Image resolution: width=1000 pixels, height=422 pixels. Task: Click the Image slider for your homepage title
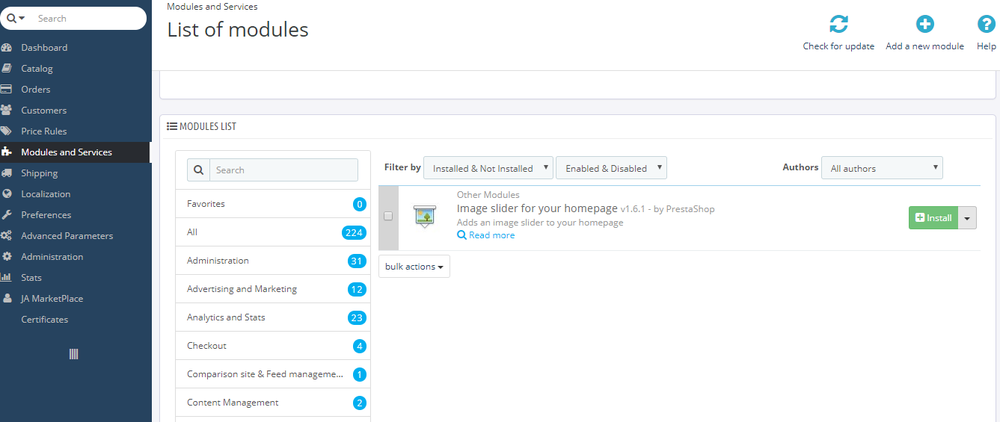point(538,208)
